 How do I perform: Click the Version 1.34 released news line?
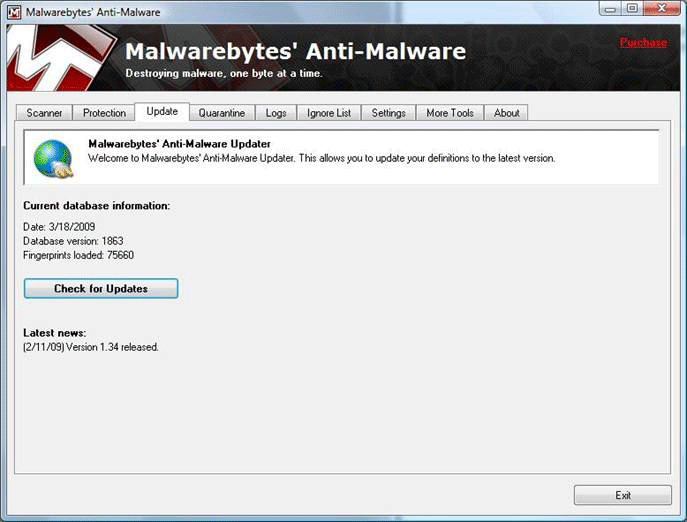coord(91,347)
